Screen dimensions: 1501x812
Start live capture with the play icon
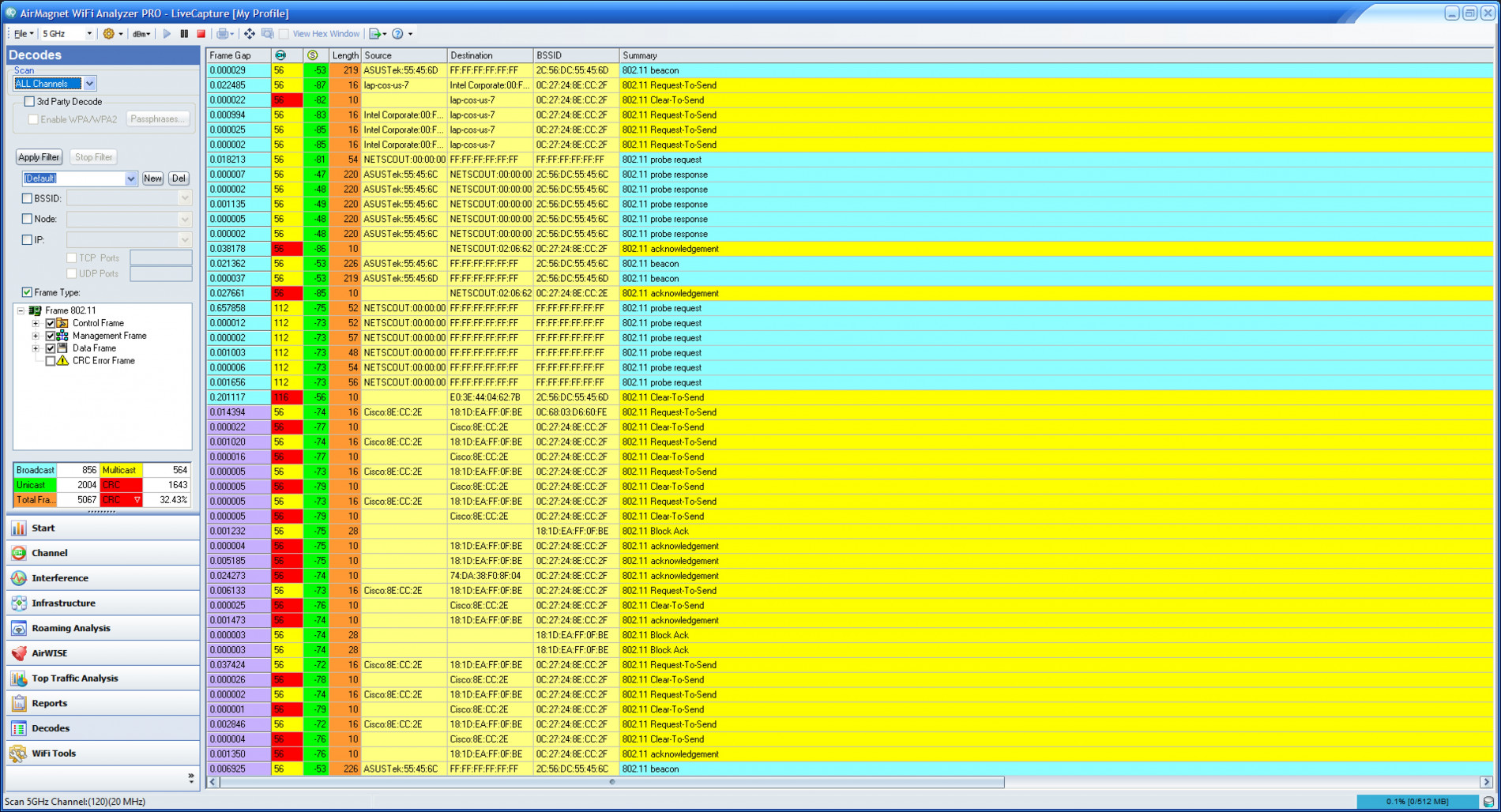pos(167,34)
